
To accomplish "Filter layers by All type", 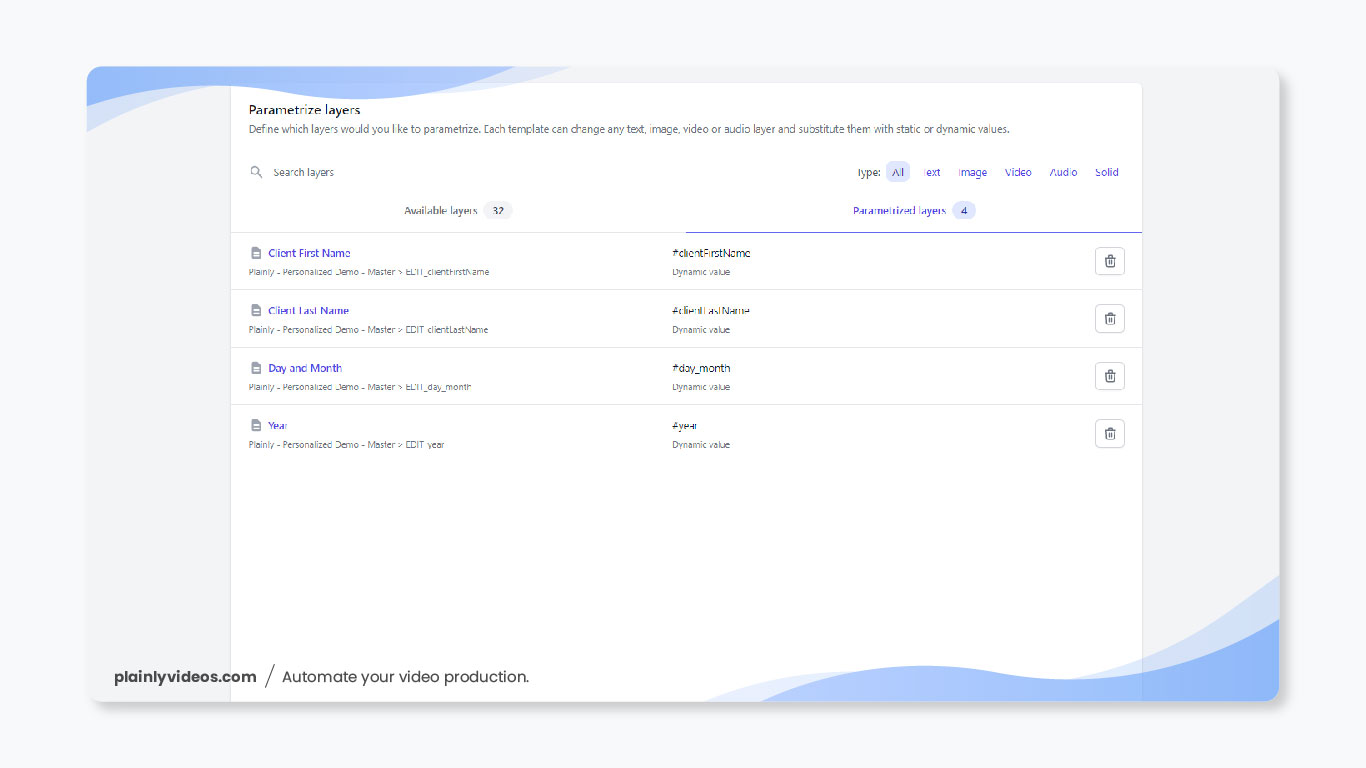I will (x=898, y=172).
